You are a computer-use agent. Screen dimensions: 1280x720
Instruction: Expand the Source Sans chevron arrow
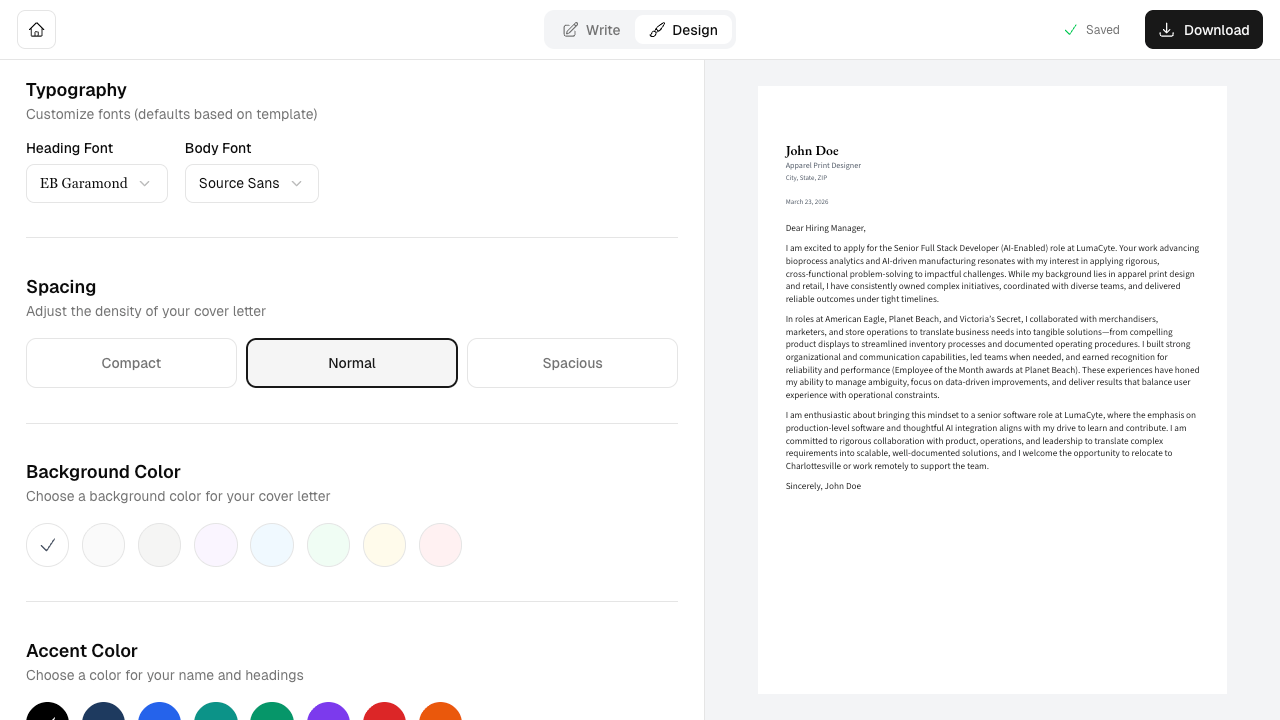[296, 183]
